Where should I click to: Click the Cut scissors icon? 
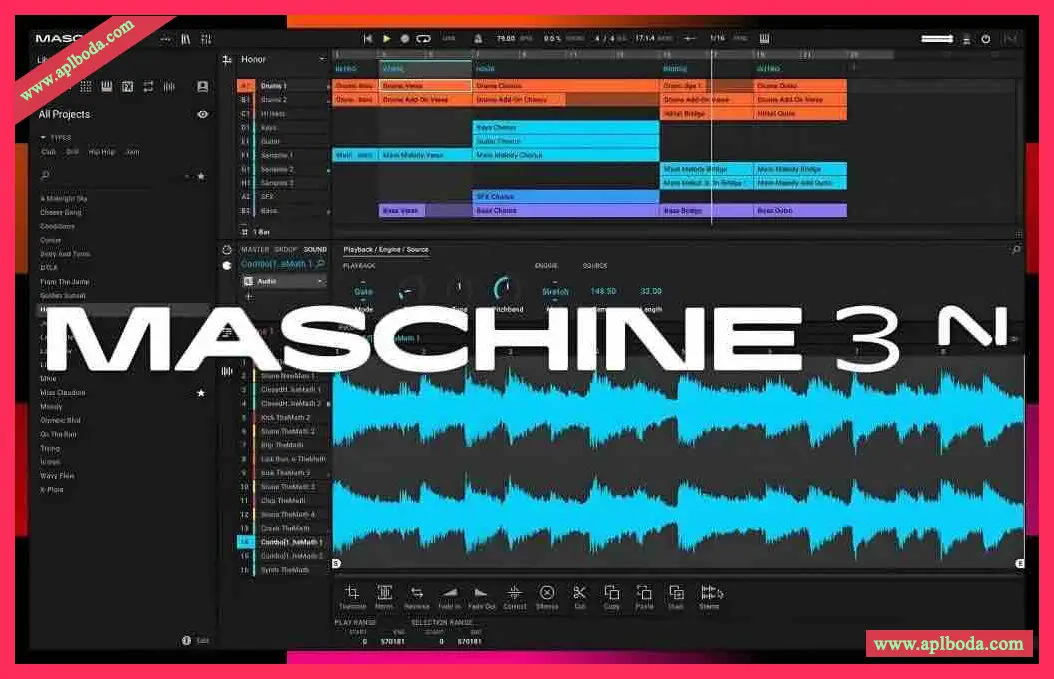pos(581,592)
